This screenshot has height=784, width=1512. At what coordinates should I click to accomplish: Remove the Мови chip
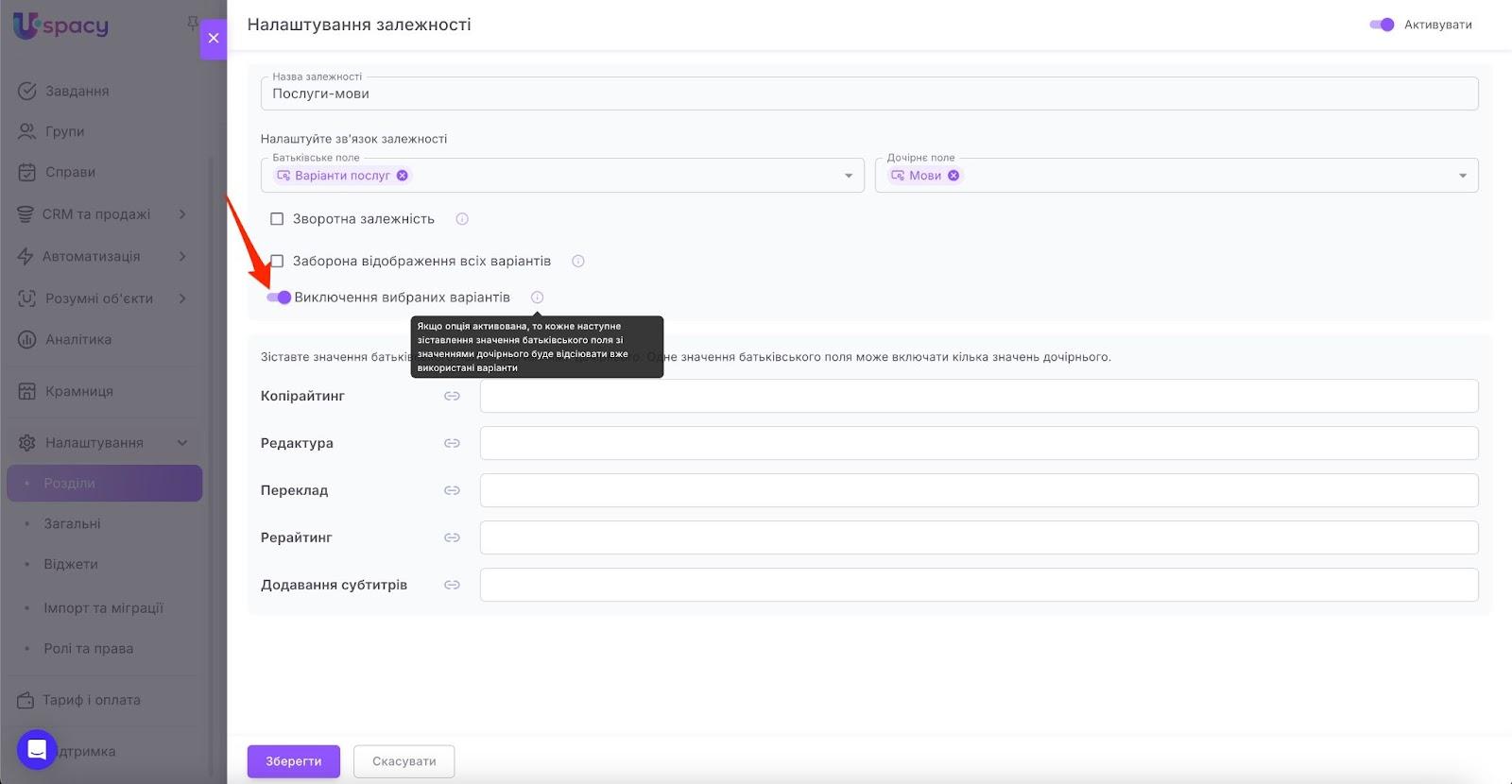click(954, 176)
